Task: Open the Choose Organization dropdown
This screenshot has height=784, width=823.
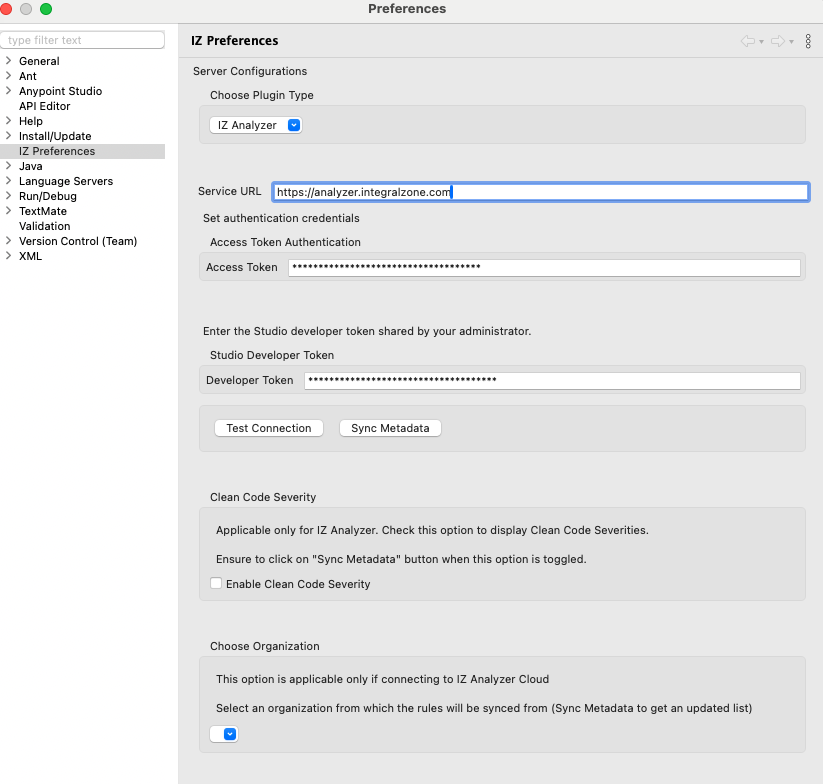Action: click(x=224, y=734)
